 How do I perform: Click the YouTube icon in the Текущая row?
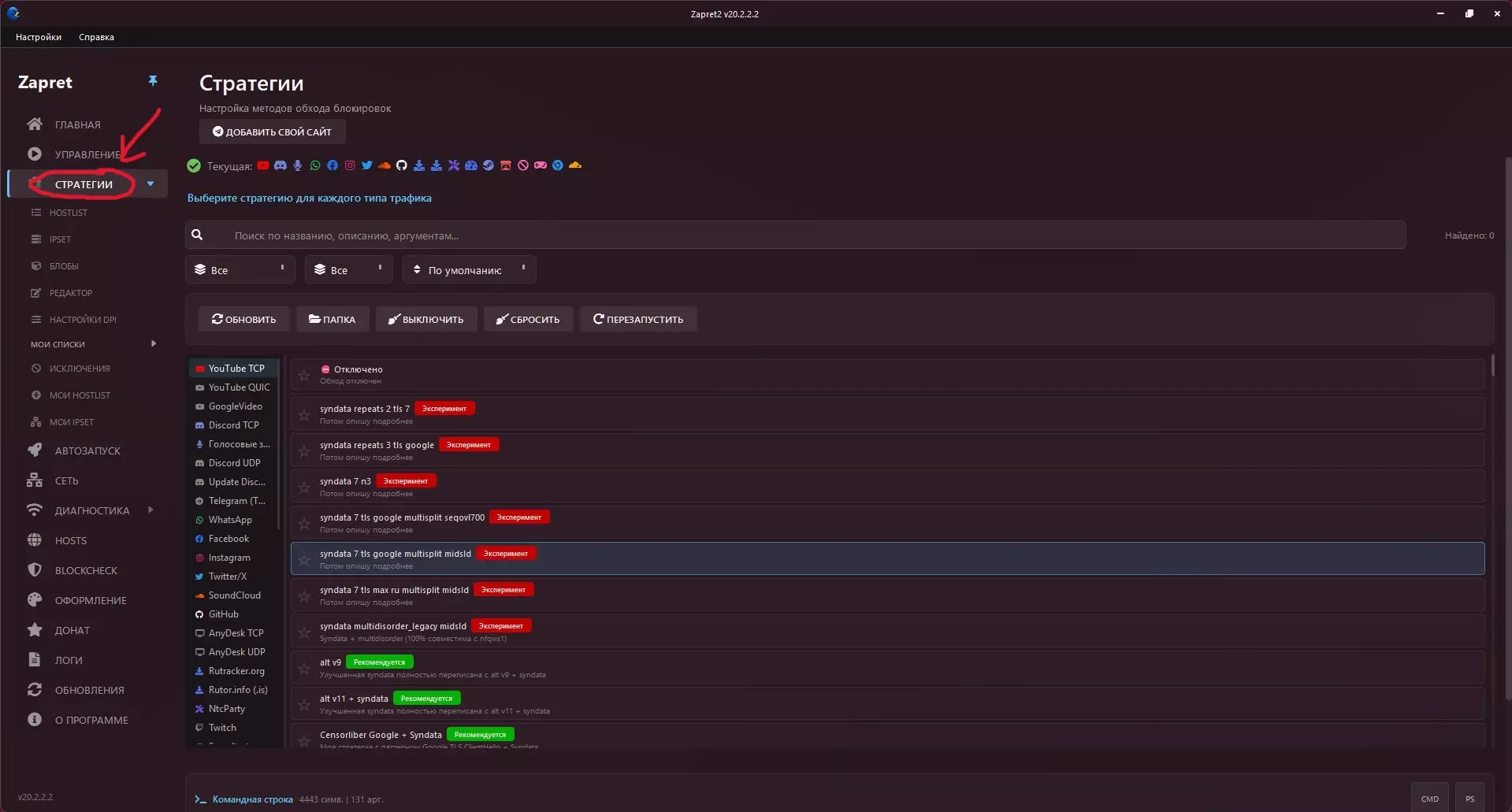point(263,165)
